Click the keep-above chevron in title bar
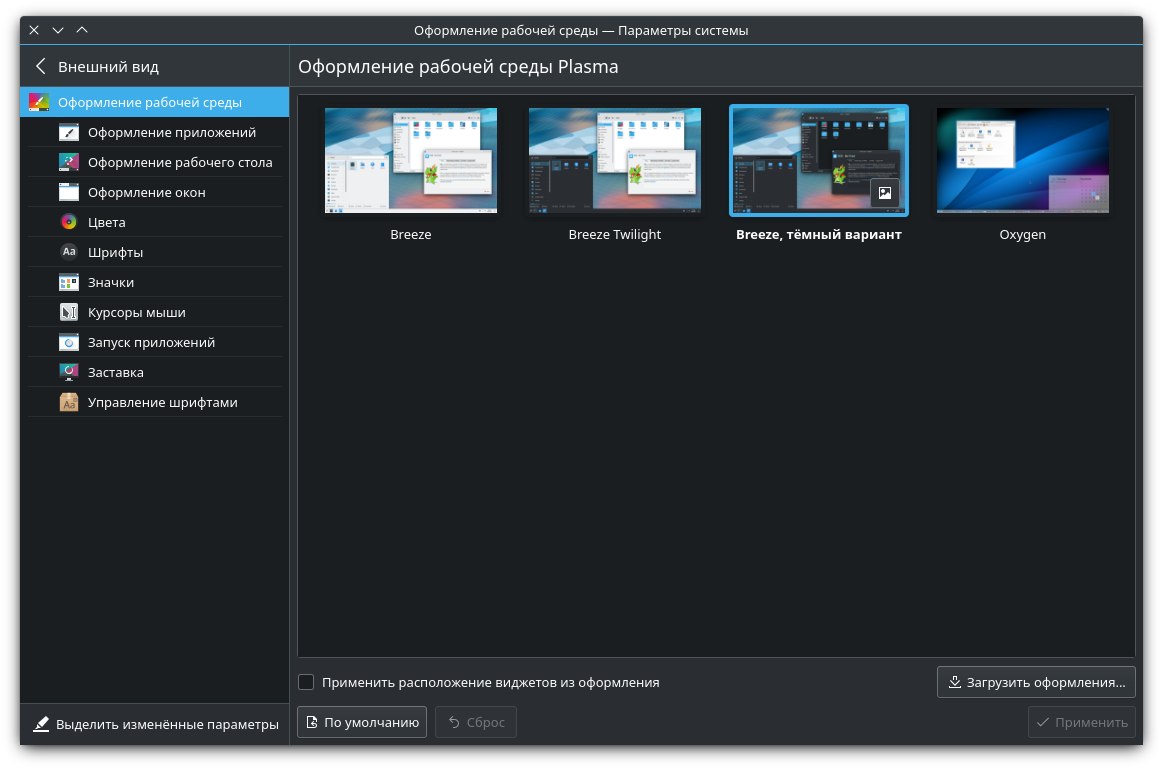 pos(82,30)
